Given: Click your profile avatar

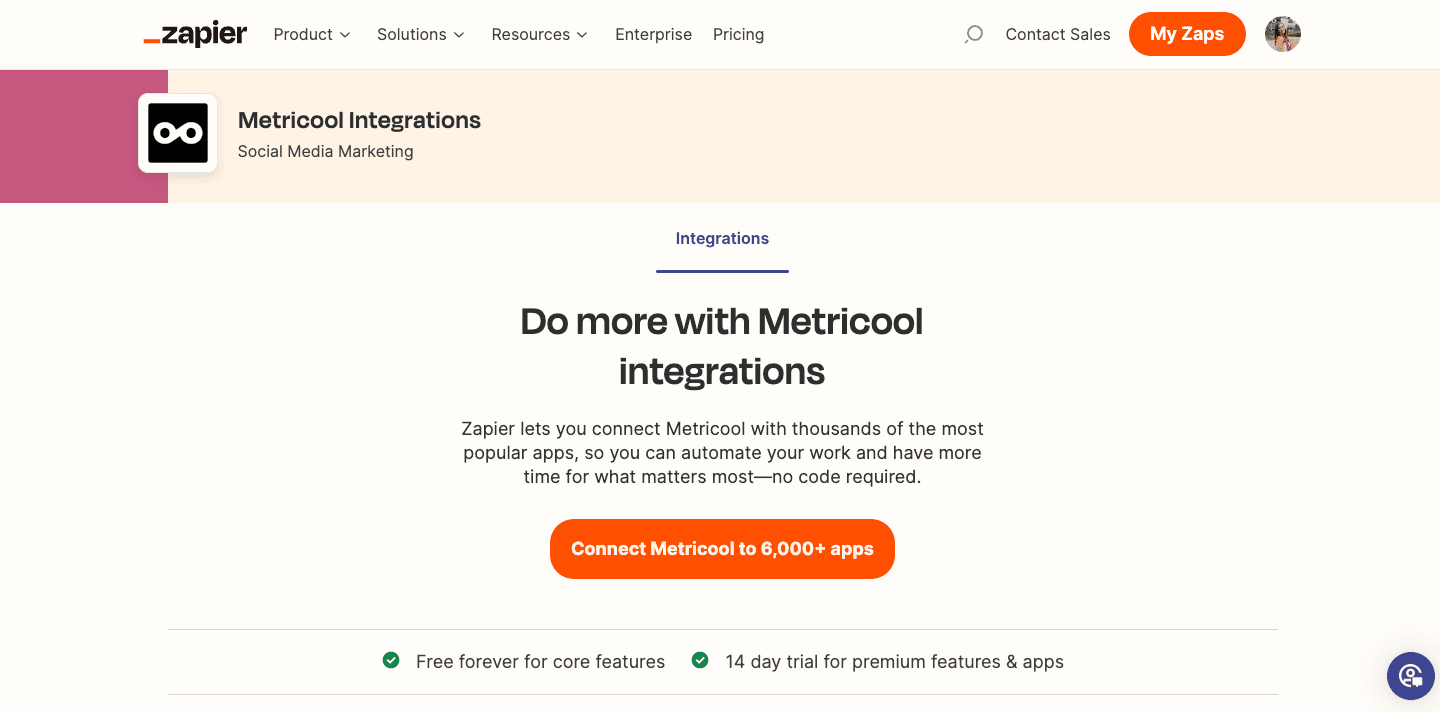Looking at the screenshot, I should point(1282,33).
